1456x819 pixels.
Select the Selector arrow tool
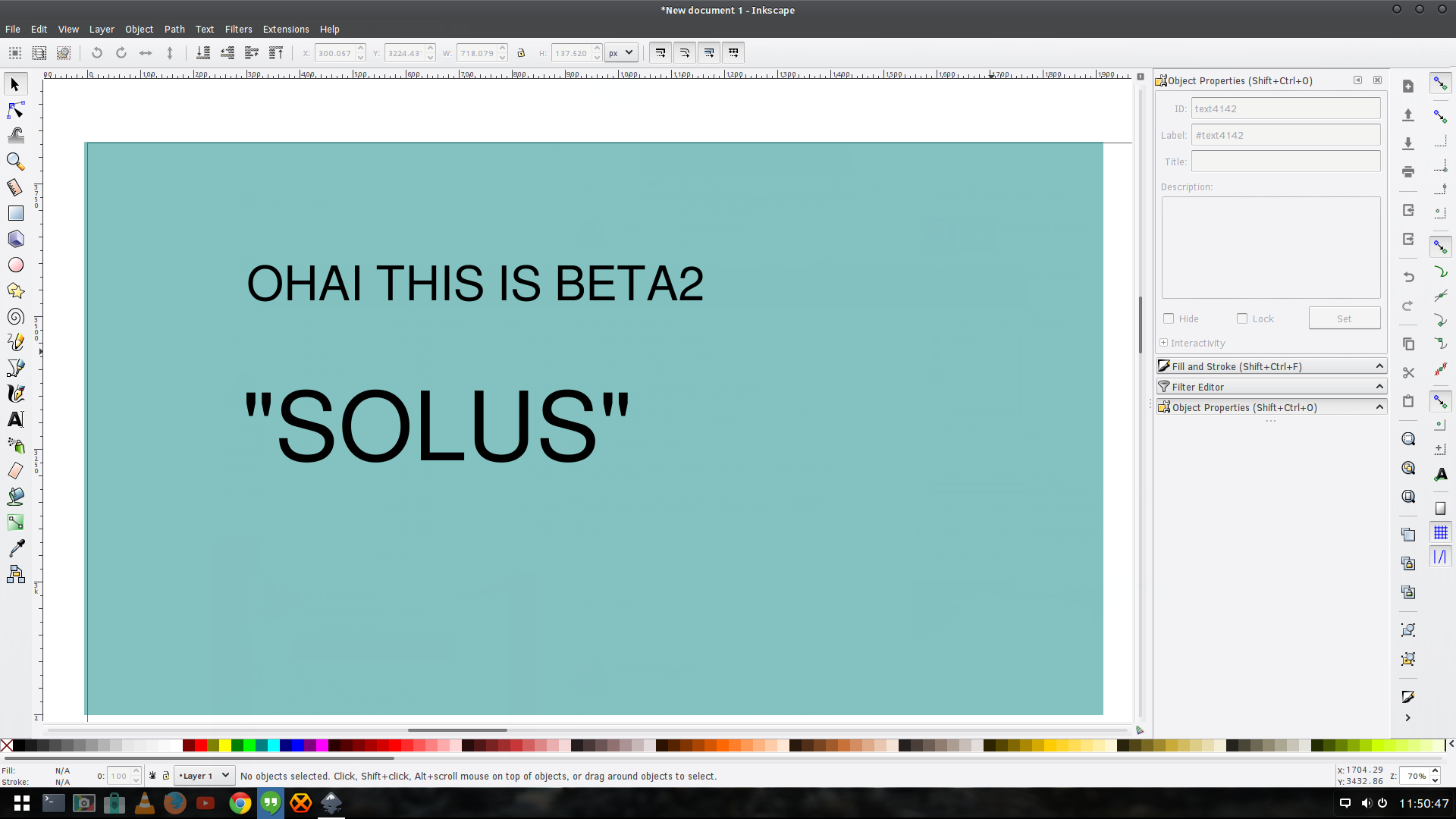(15, 84)
